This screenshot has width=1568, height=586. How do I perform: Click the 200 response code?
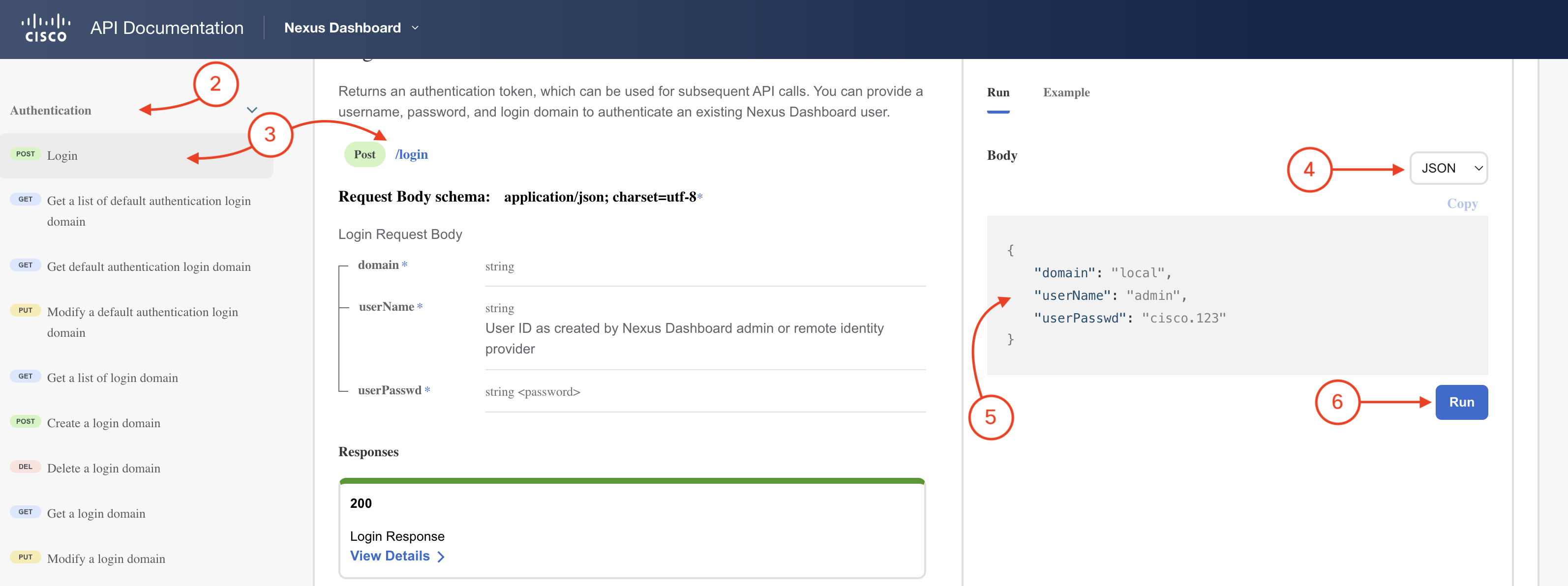point(361,504)
